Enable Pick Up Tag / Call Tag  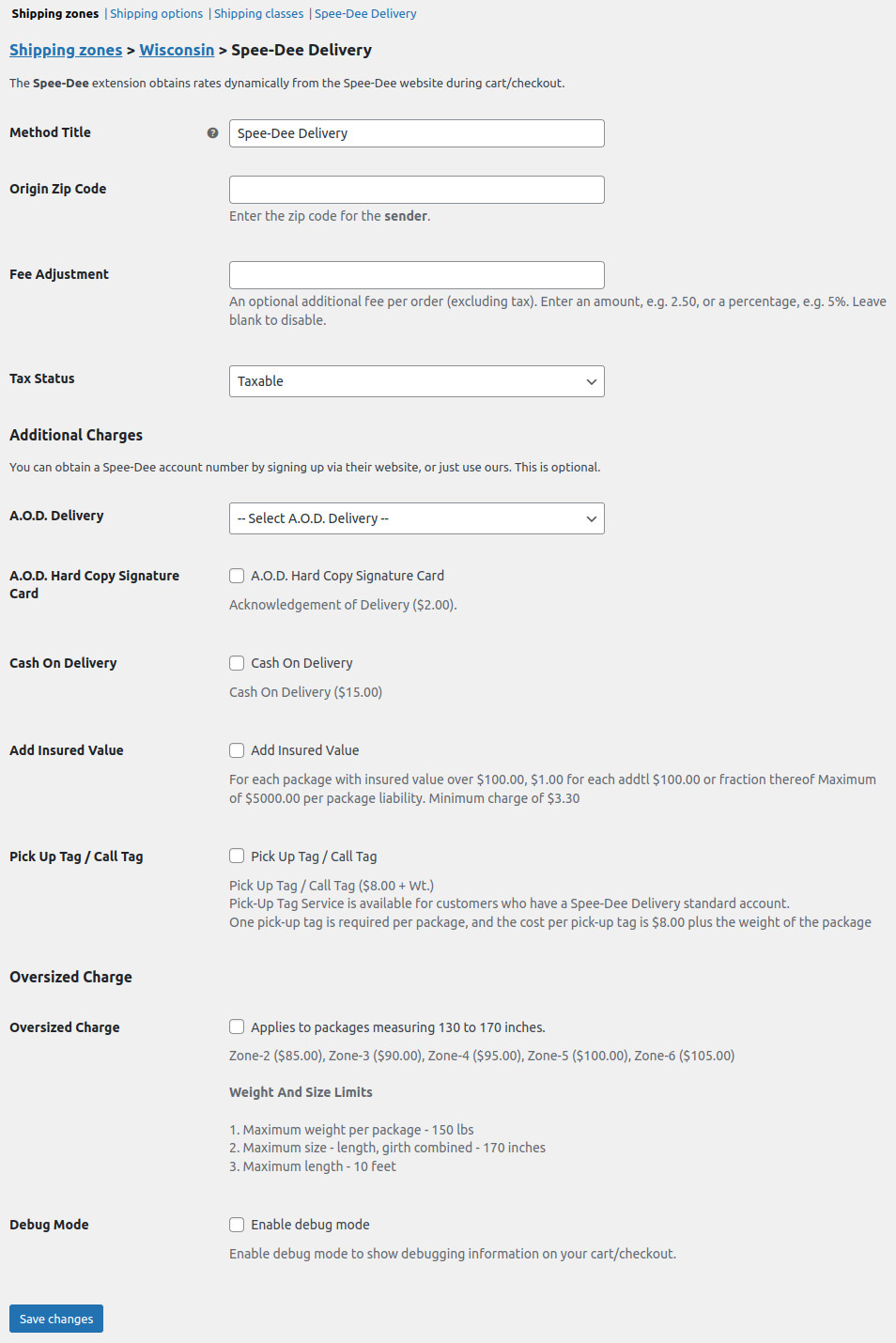pos(237,856)
